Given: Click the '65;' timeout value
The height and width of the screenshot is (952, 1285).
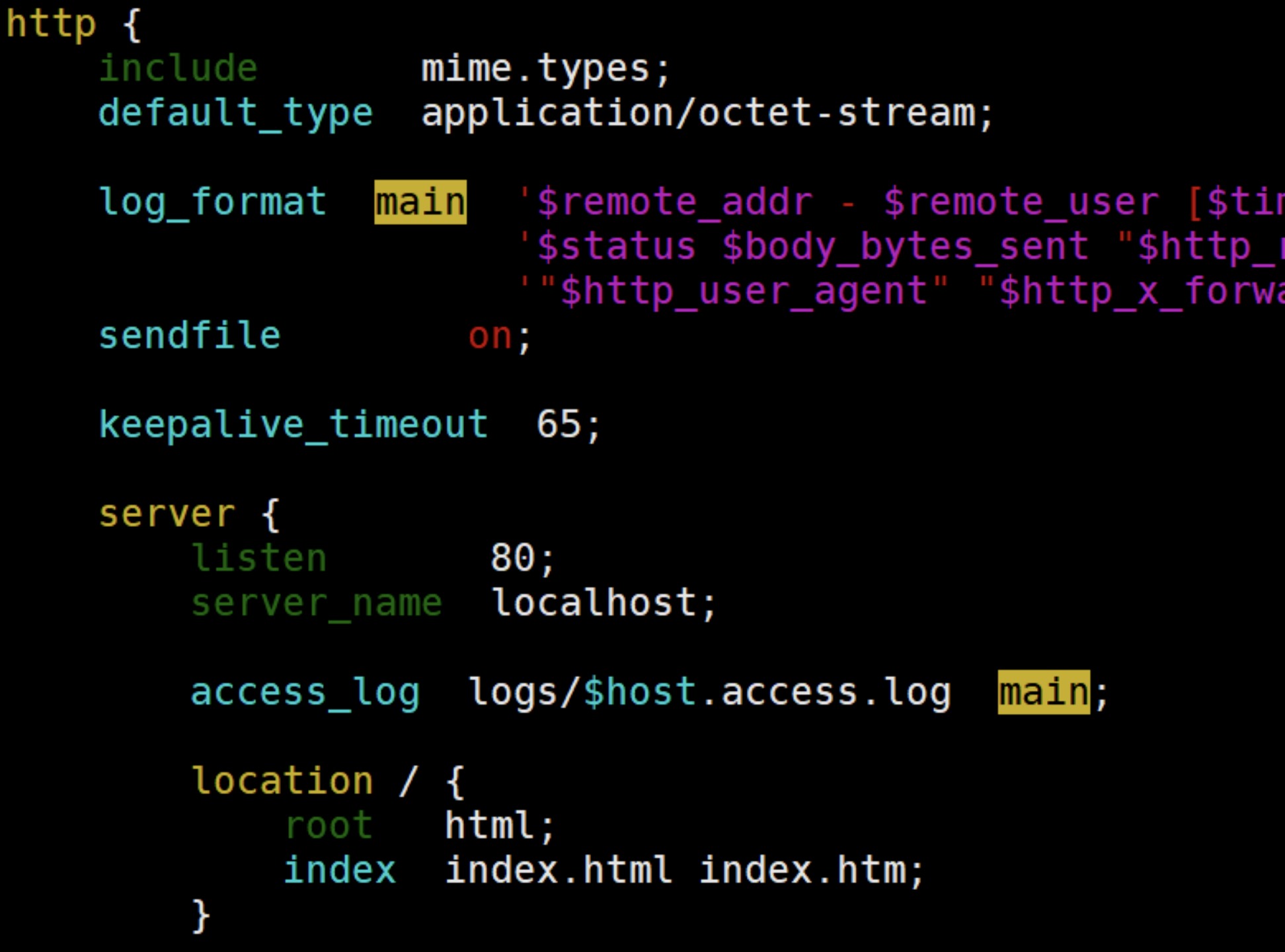Looking at the screenshot, I should click(569, 426).
